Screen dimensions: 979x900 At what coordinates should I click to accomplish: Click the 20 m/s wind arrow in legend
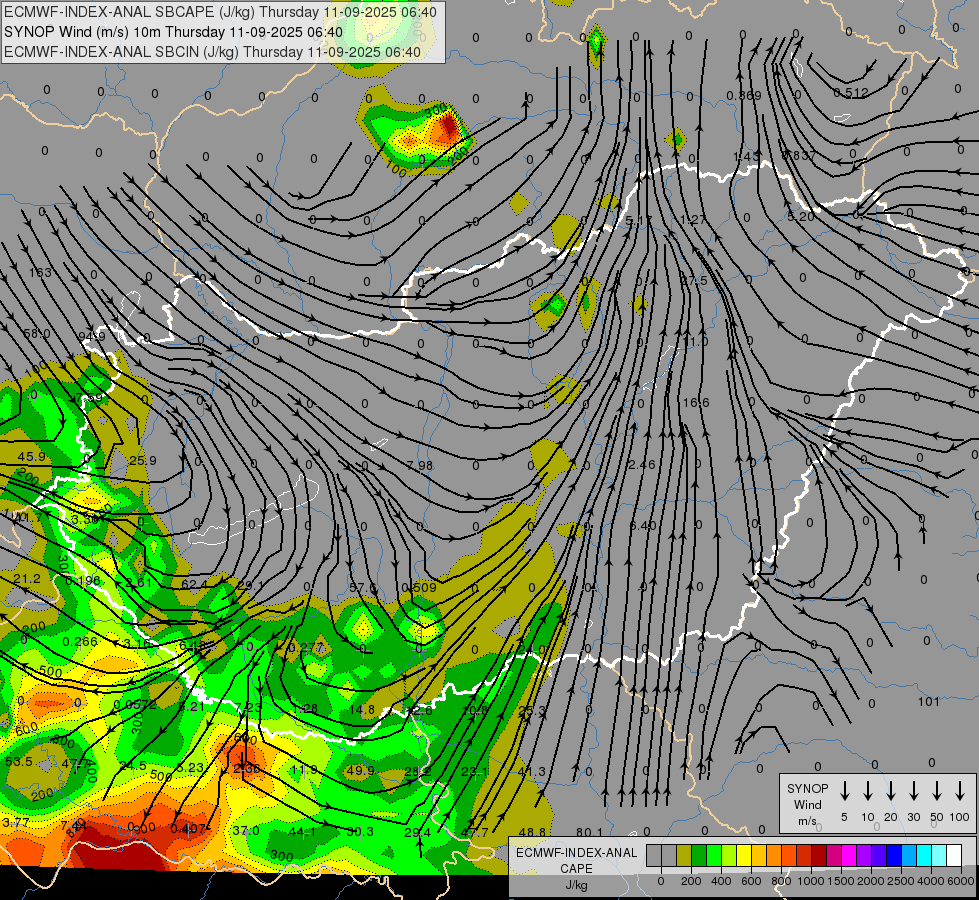pyautogui.click(x=891, y=791)
